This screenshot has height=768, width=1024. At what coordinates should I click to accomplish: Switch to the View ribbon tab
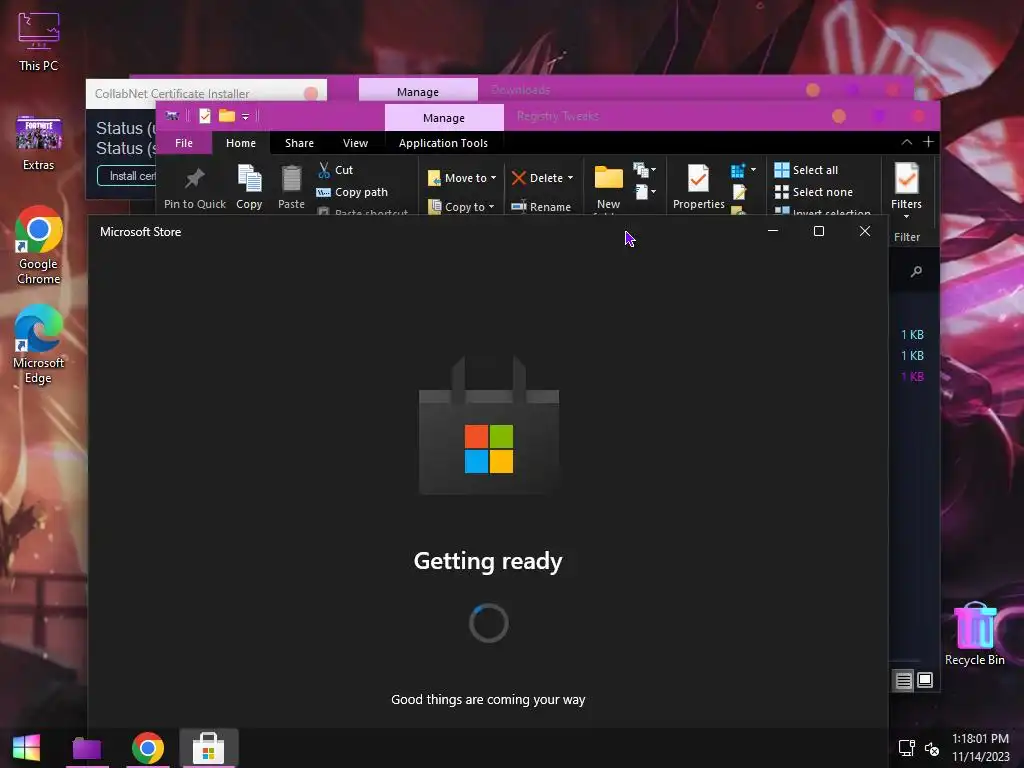[x=355, y=143]
